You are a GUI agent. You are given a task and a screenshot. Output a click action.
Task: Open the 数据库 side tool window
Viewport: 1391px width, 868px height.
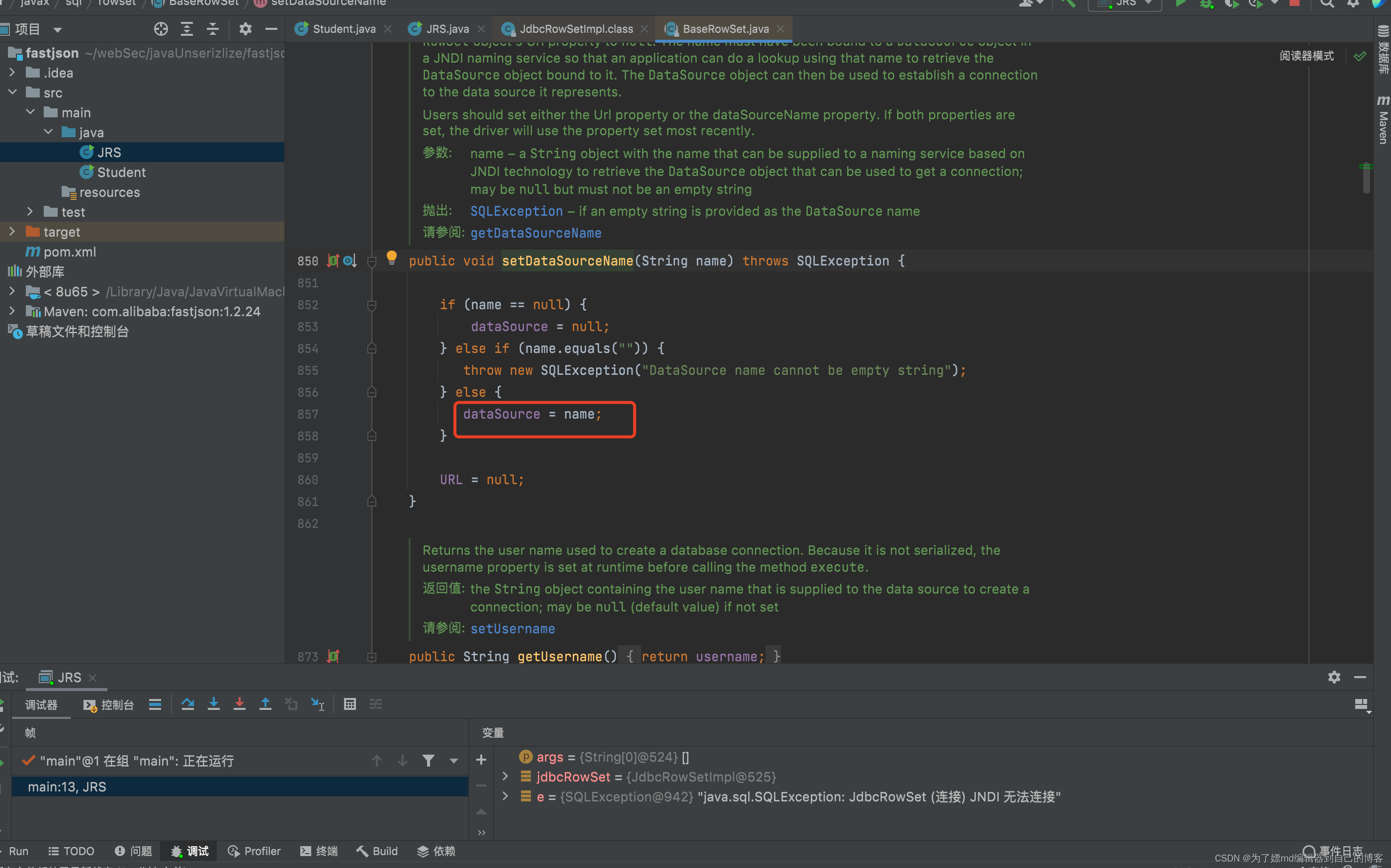[1383, 51]
